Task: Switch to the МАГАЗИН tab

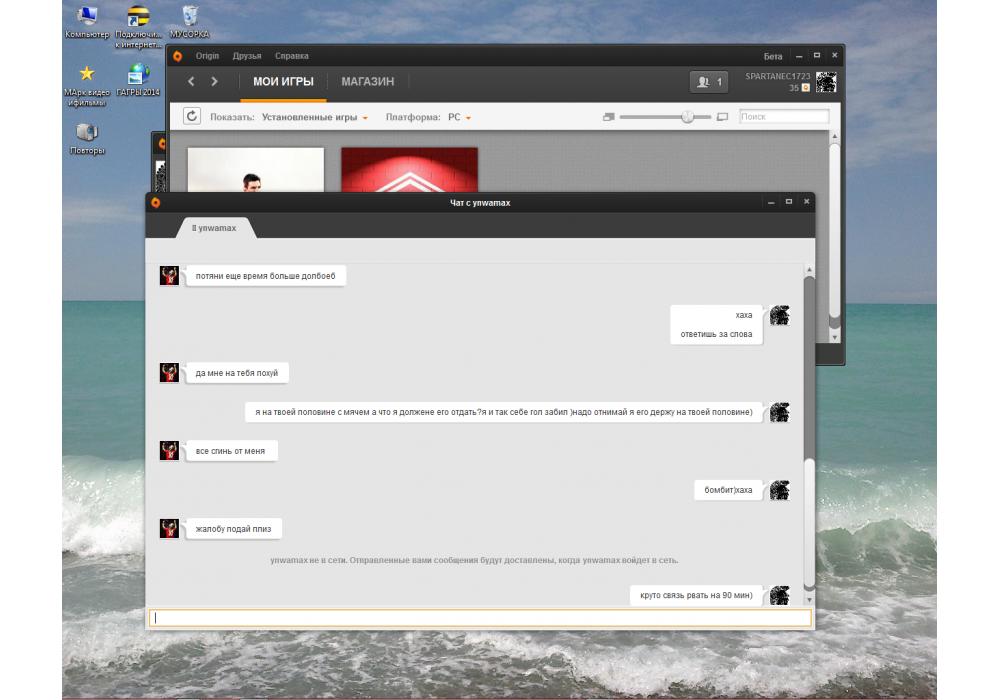Action: click(x=367, y=82)
